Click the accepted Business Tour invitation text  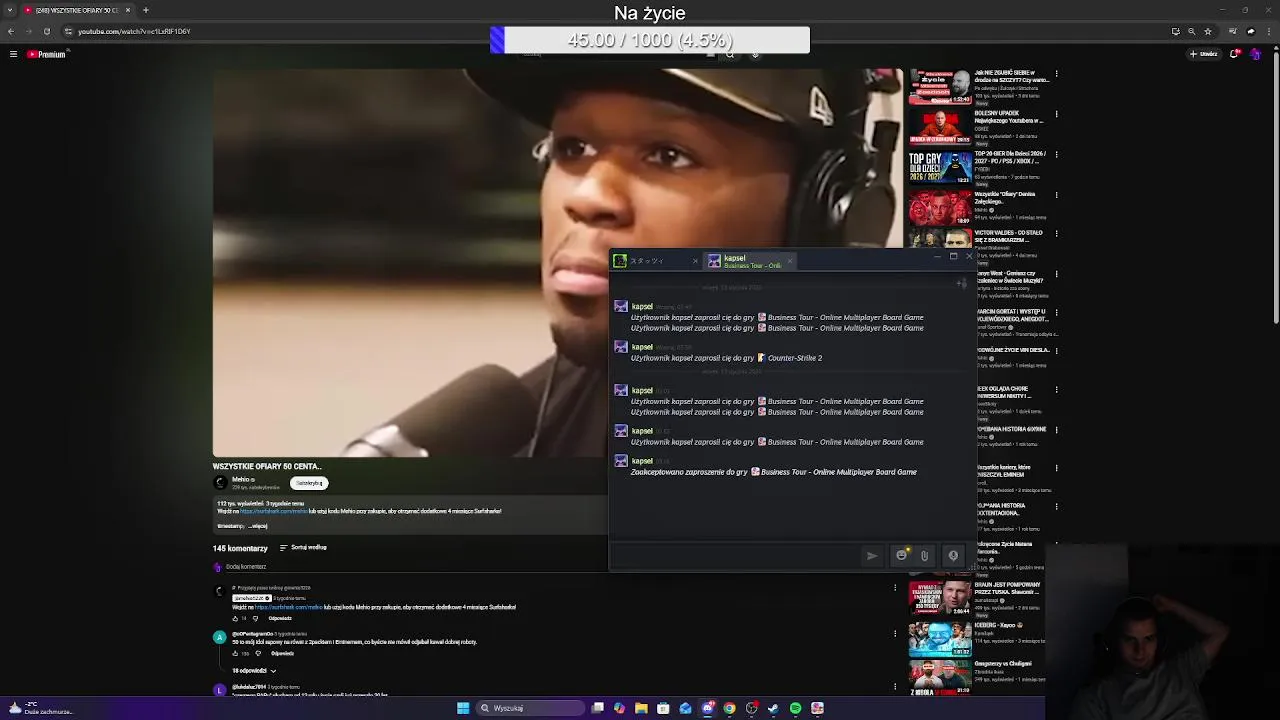(773, 472)
